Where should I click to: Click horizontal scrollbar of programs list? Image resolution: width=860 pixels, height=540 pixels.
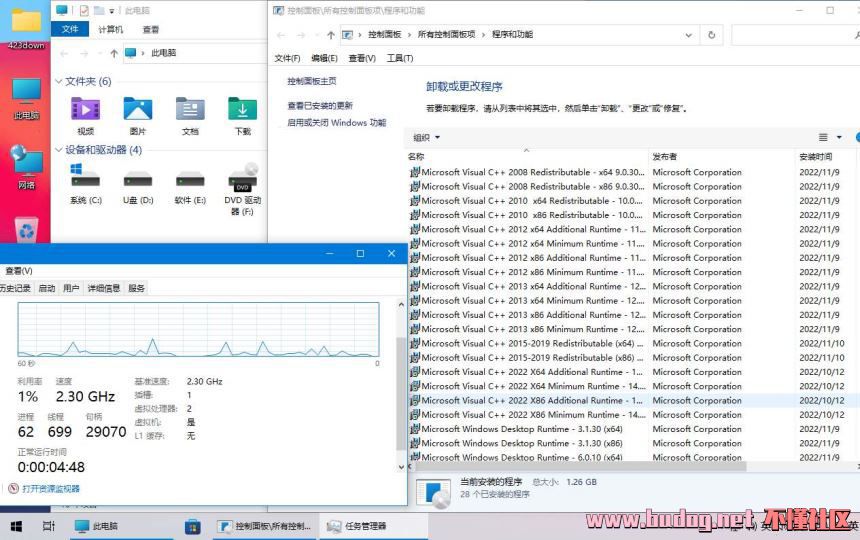point(581,467)
